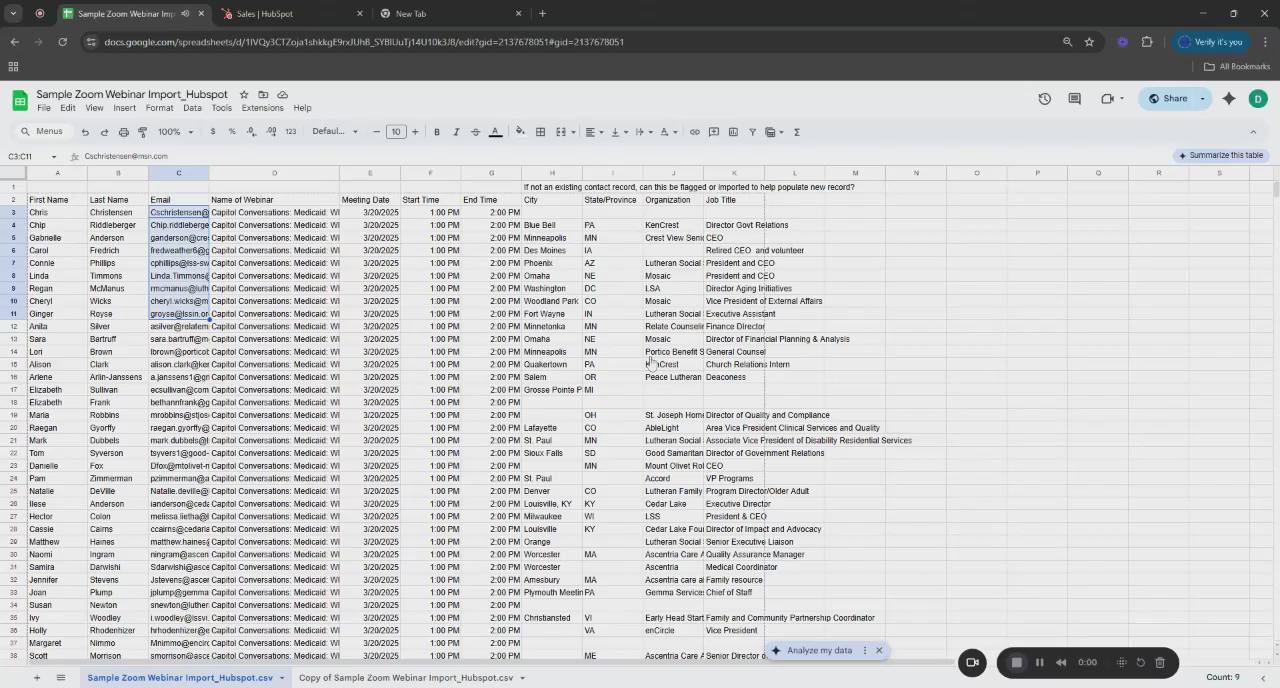
Task: Toggle strikethrough formatting
Action: [475, 132]
